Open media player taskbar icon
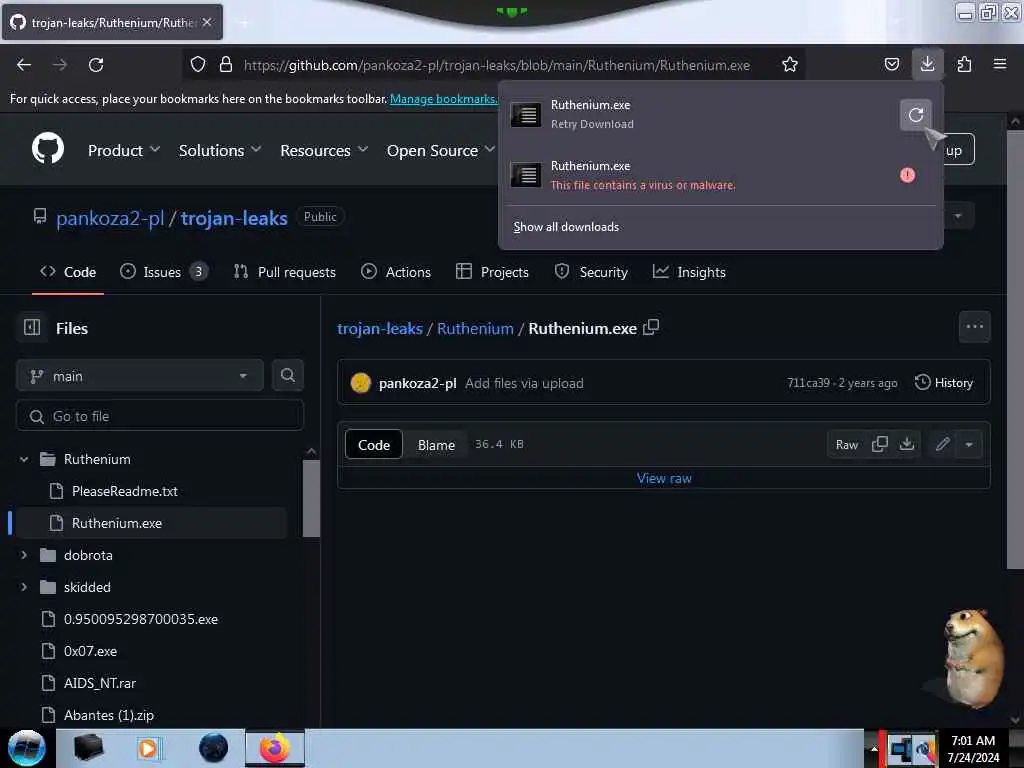Screen dimensions: 1024x768 [x=148, y=748]
